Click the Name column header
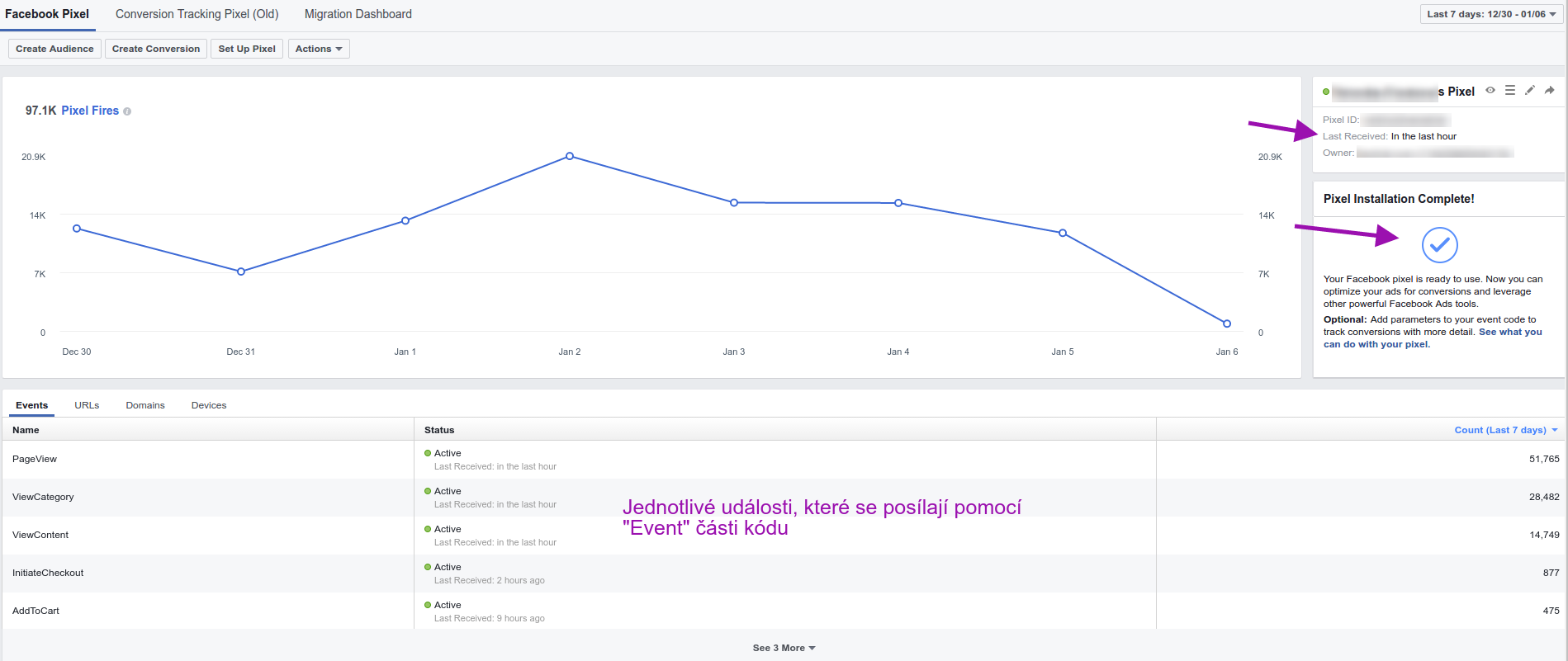Screen dimensions: 1568x661 point(26,430)
